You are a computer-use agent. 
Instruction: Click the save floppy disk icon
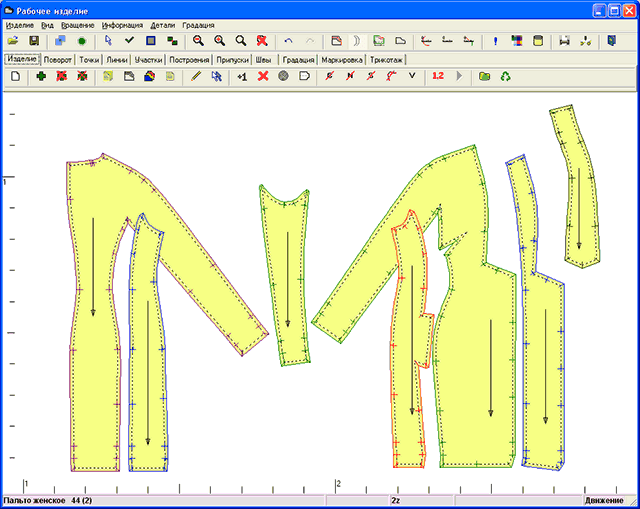point(33,41)
